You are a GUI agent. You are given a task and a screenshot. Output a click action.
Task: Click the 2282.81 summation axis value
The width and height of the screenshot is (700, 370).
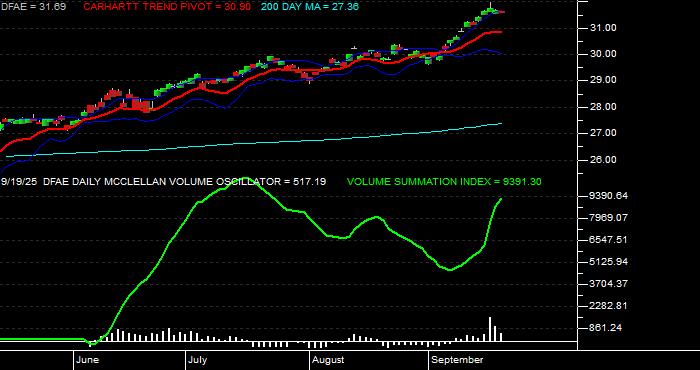(609, 306)
